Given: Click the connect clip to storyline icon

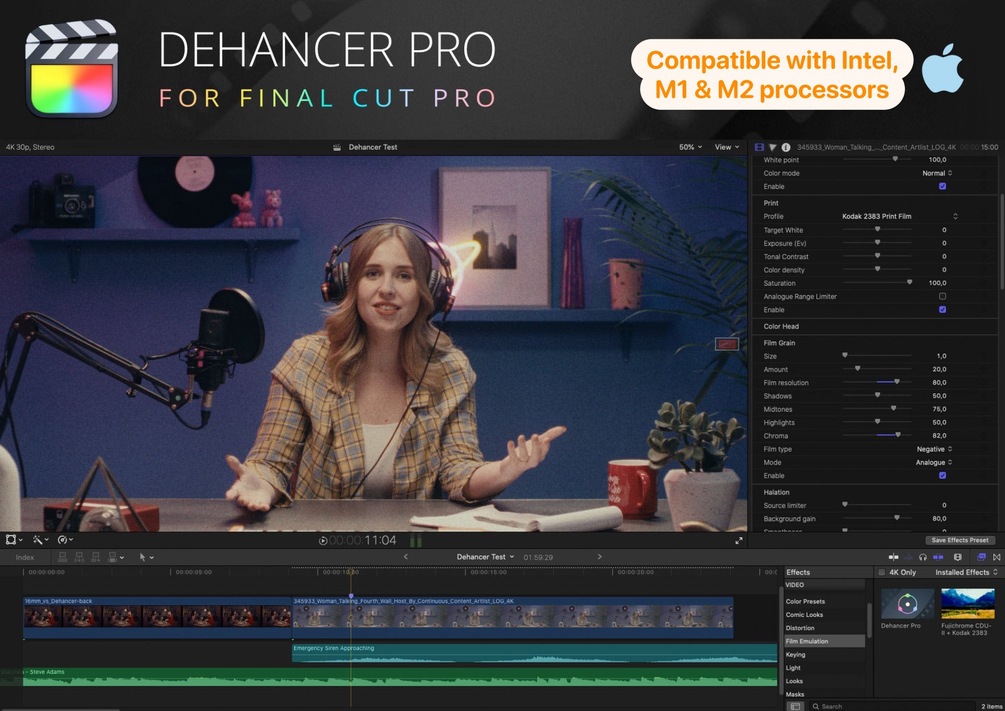Looking at the screenshot, I should (x=63, y=557).
